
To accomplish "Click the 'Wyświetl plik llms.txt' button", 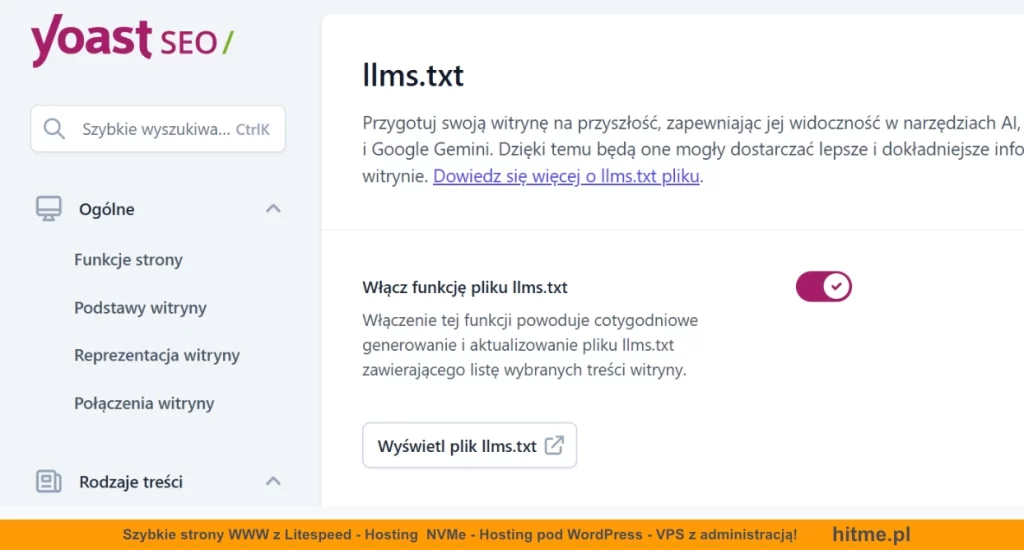I will [x=470, y=445].
